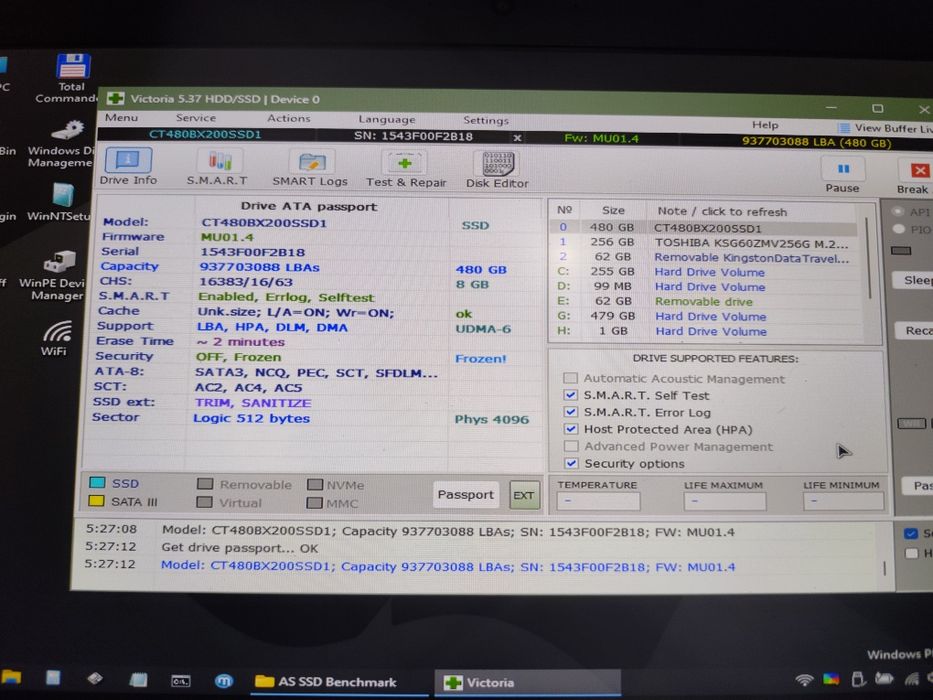Viewport: 933px width, 700px height.
Task: Toggle S.M.A.R.T. Error Log checkbox
Action: tap(571, 411)
